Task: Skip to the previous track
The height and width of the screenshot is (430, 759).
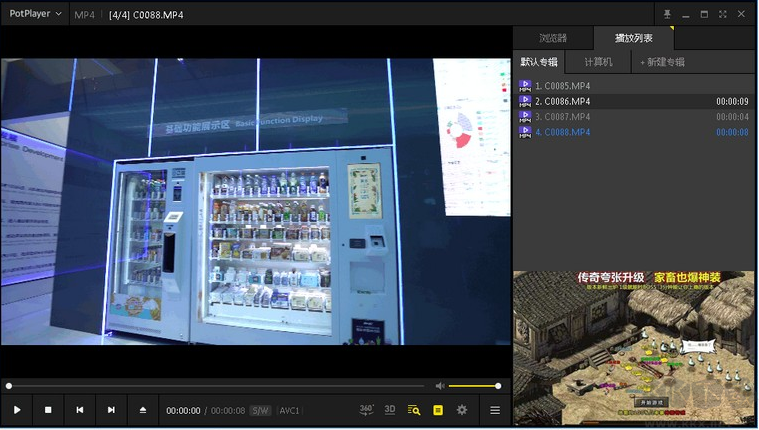Action: [80, 410]
